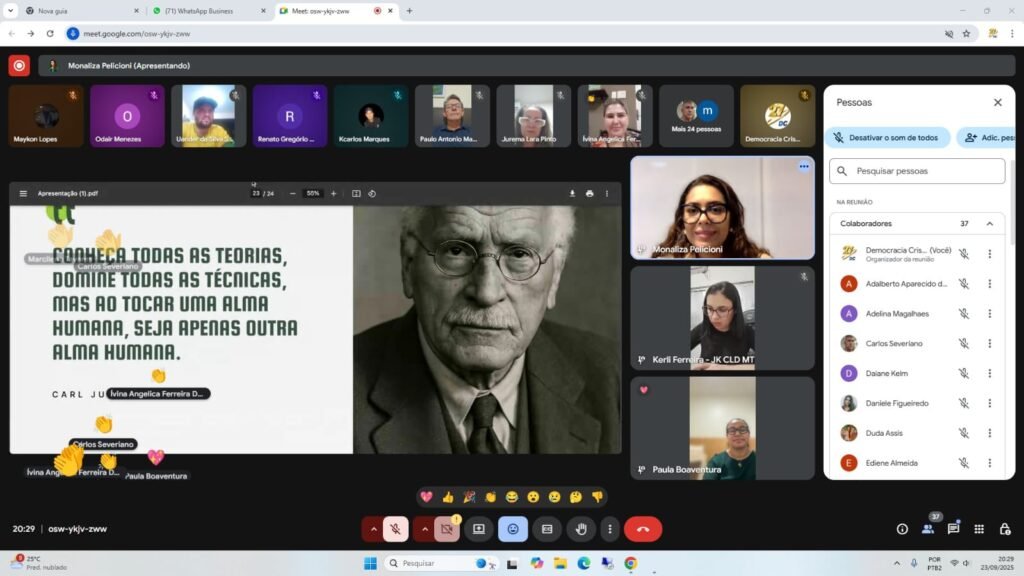This screenshot has height=576, width=1024.
Task: Open host controls lock icon
Action: pyautogui.click(x=1004, y=529)
